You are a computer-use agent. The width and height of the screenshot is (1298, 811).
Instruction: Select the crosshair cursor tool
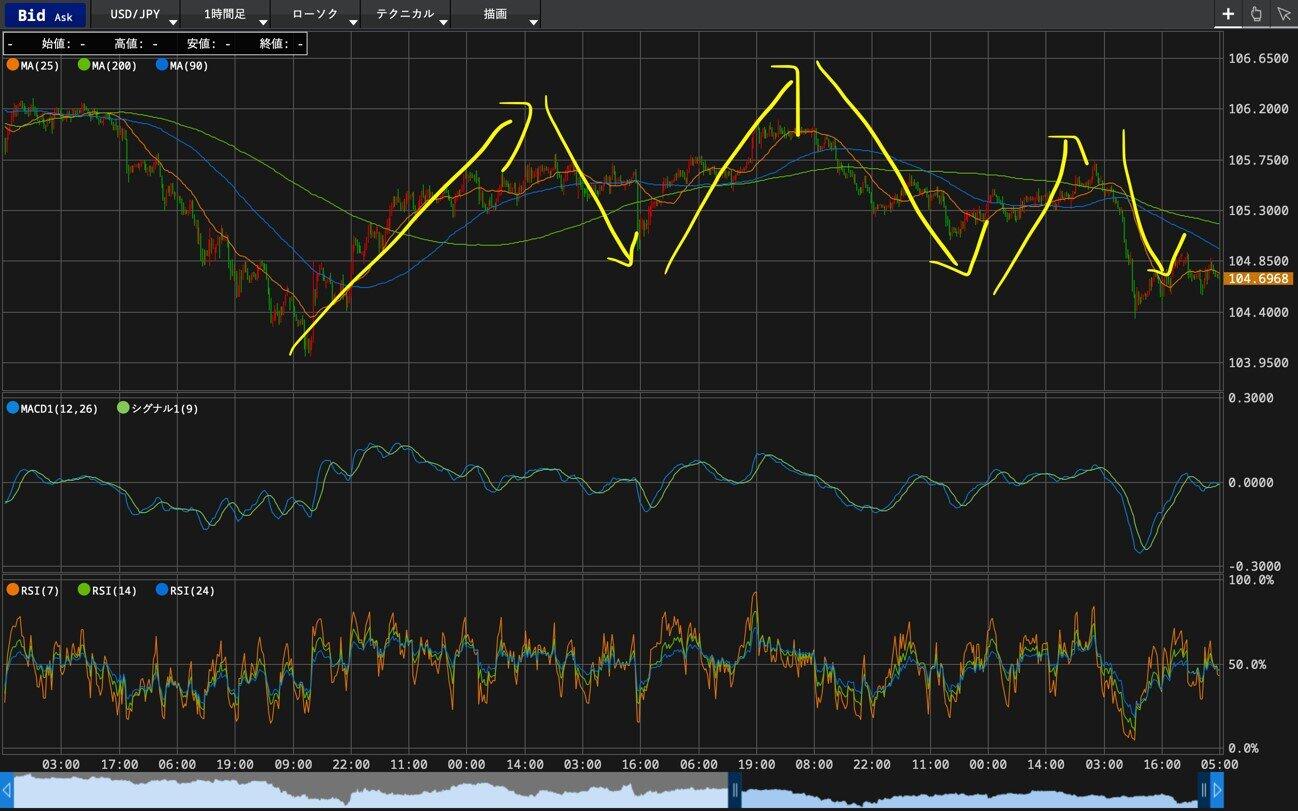click(x=1229, y=14)
